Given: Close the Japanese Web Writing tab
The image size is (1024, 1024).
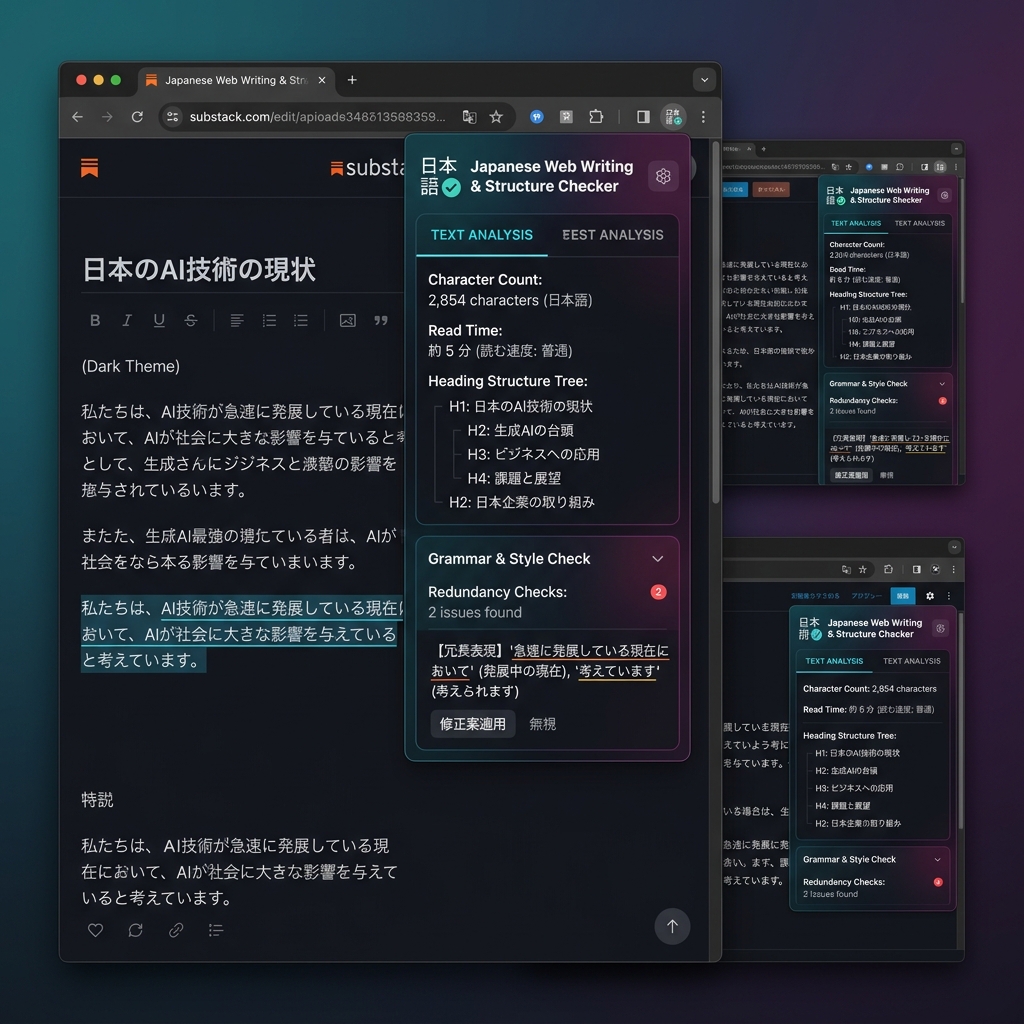Looking at the screenshot, I should point(321,80).
